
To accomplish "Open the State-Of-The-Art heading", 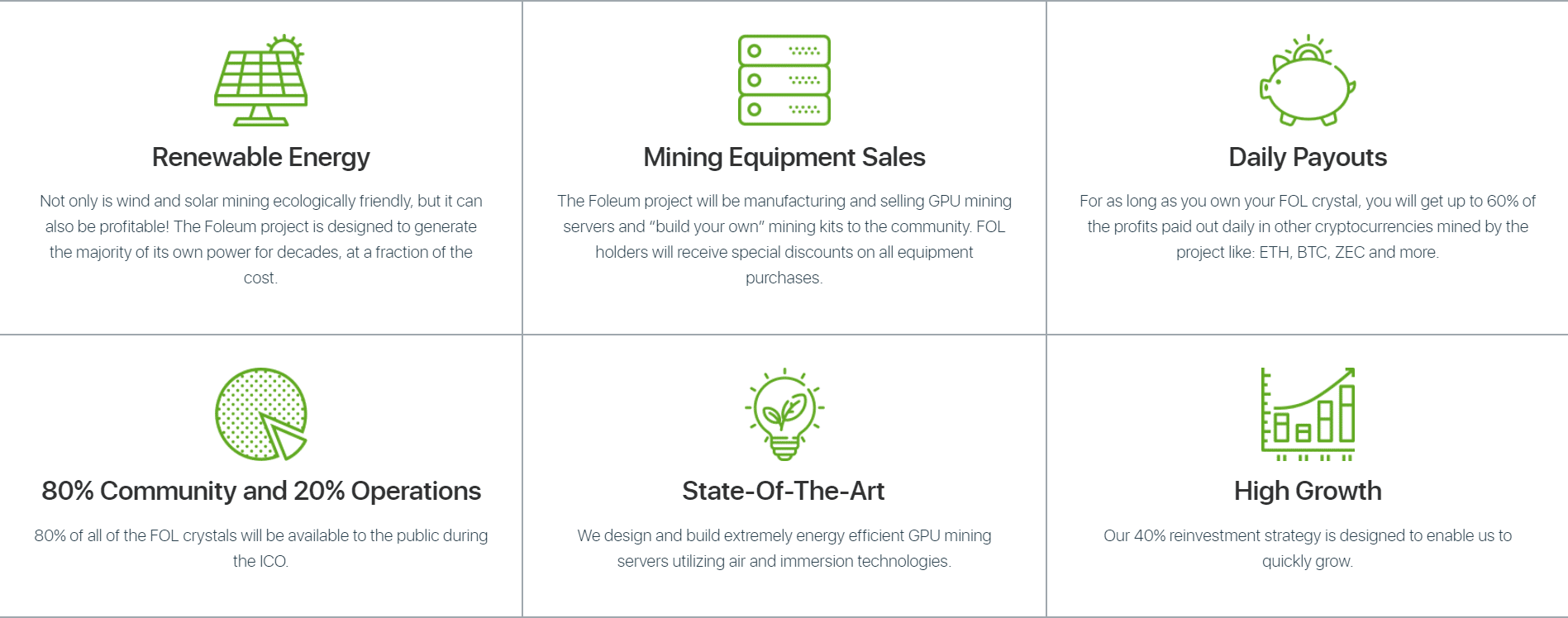I will pyautogui.click(x=784, y=491).
